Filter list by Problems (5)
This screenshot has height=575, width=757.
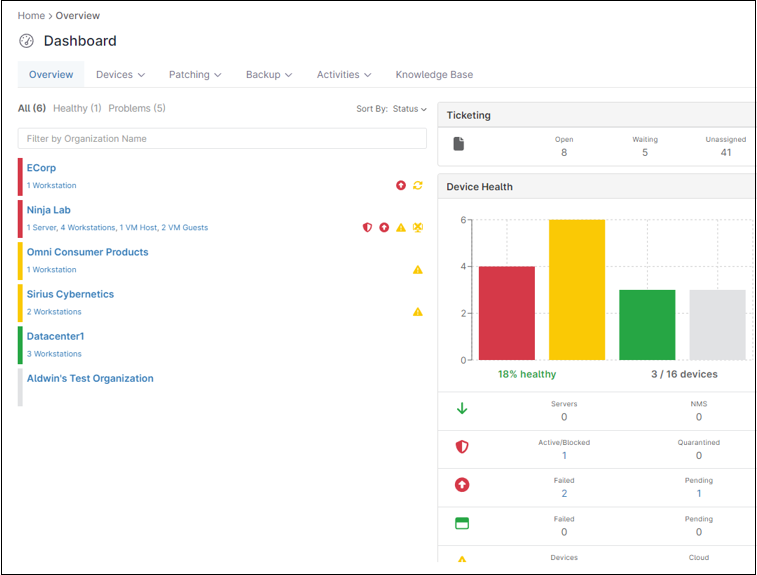pyautogui.click(x=137, y=108)
